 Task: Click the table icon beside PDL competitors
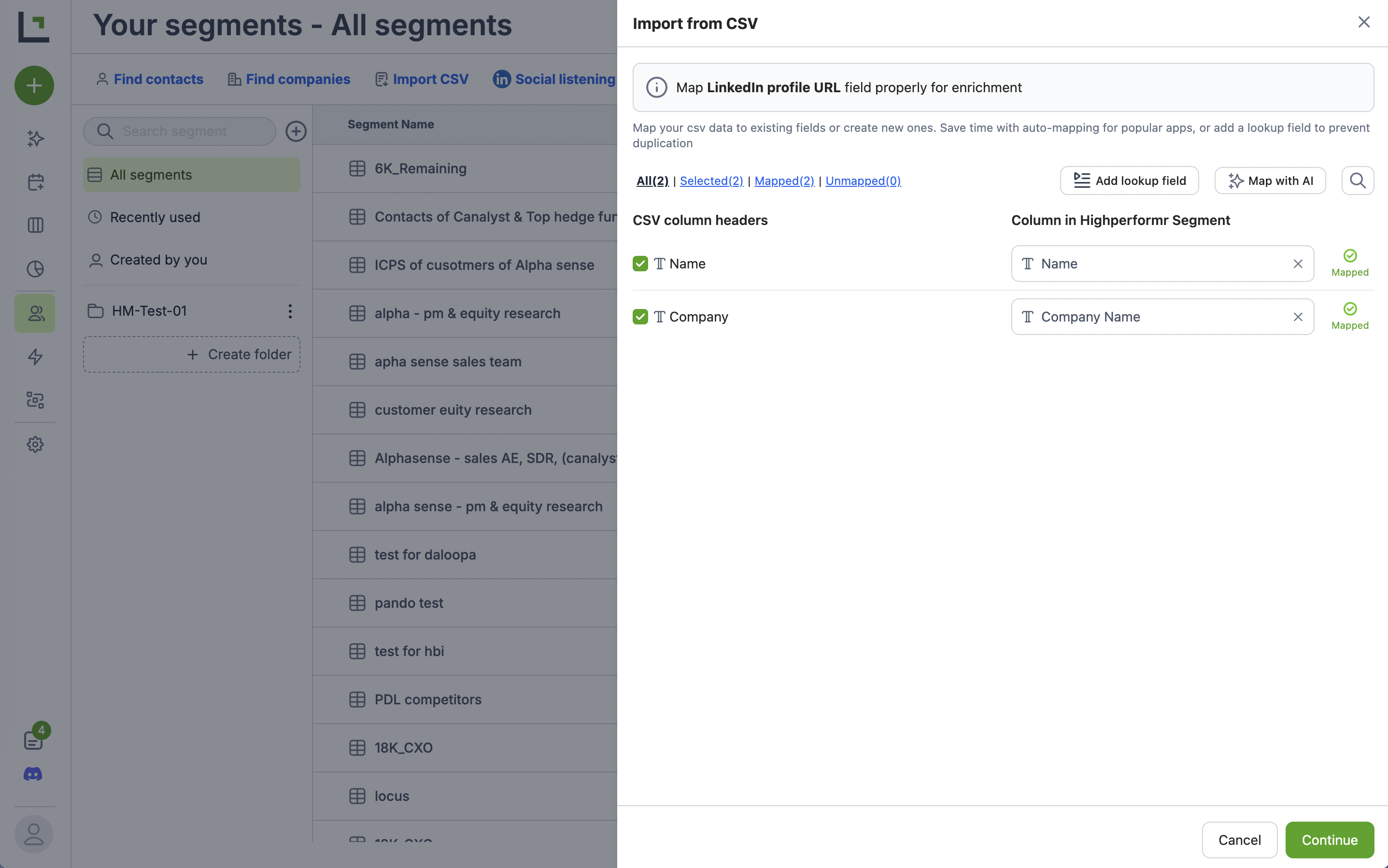[x=357, y=700]
